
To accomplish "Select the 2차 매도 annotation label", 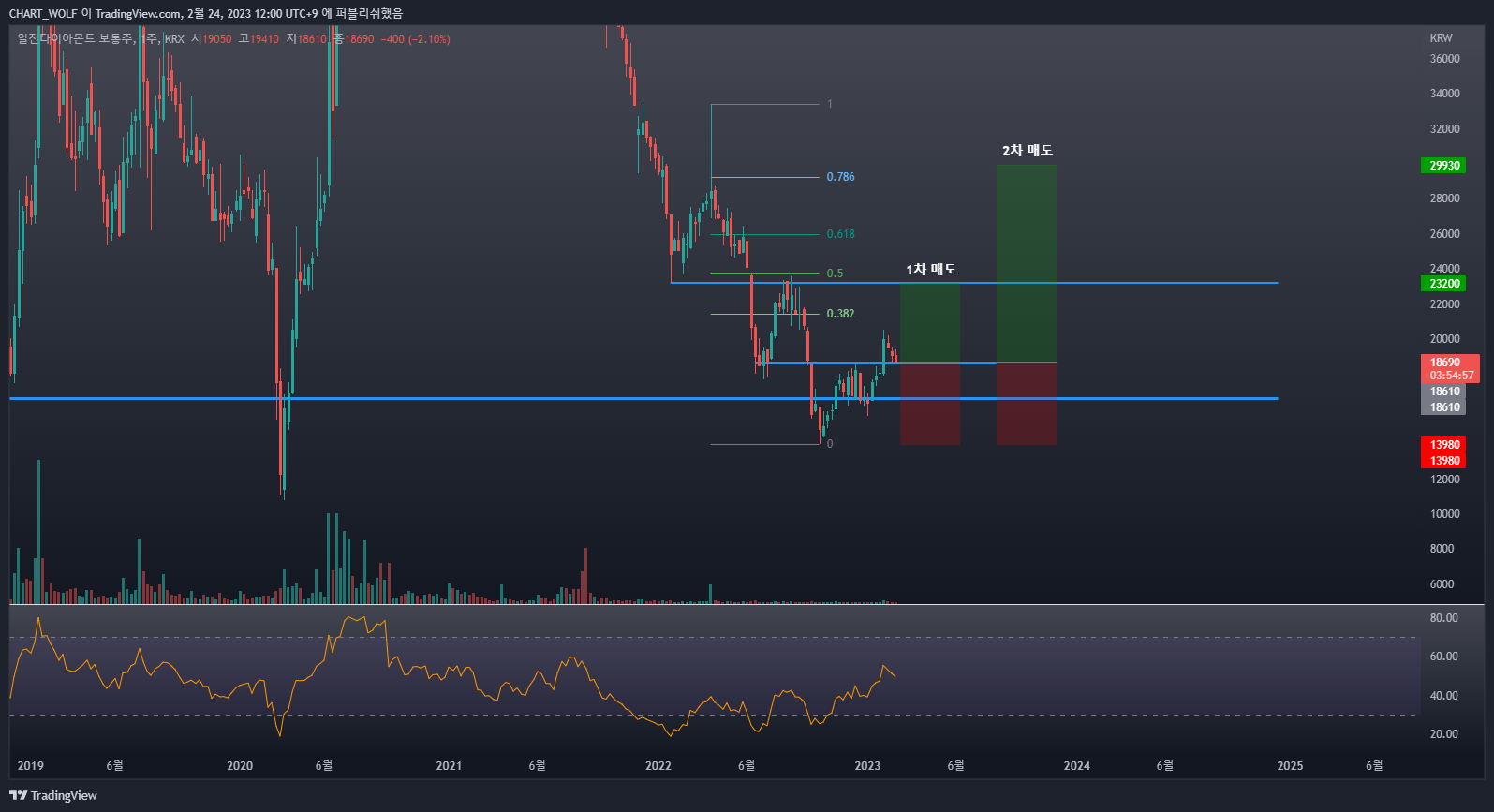I will [x=1028, y=150].
